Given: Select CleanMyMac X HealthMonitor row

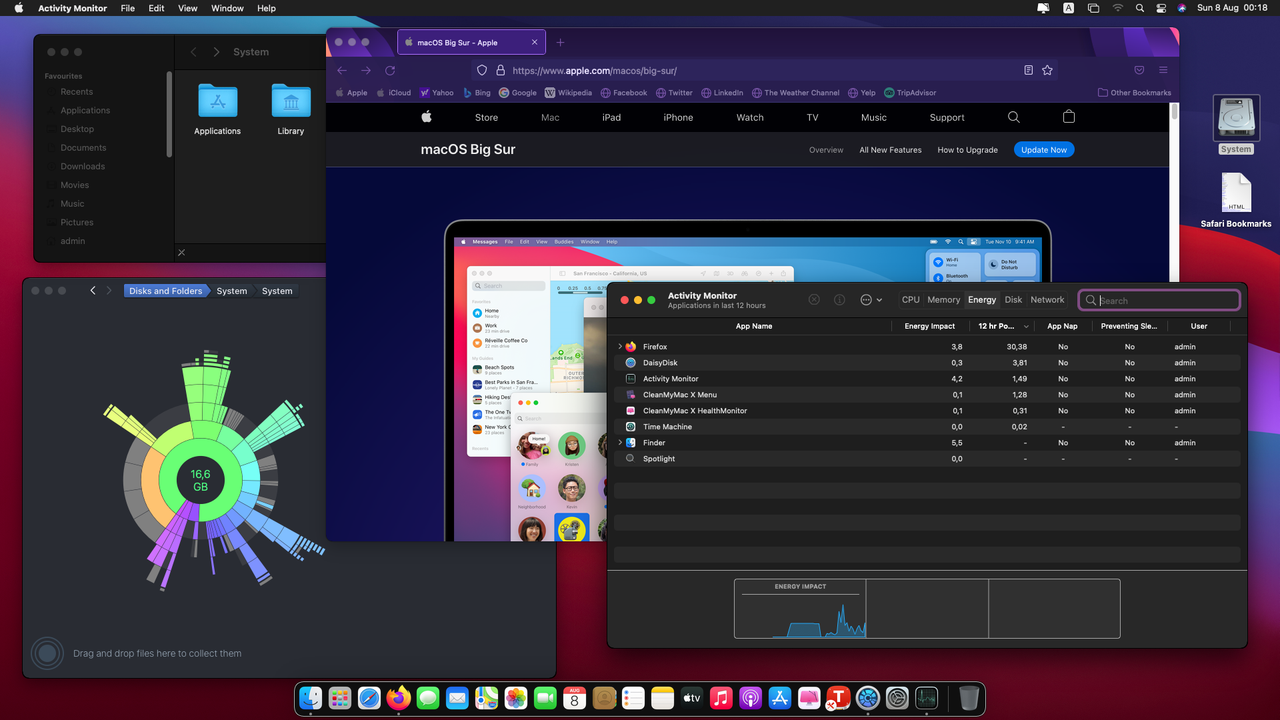Looking at the screenshot, I should tap(928, 411).
